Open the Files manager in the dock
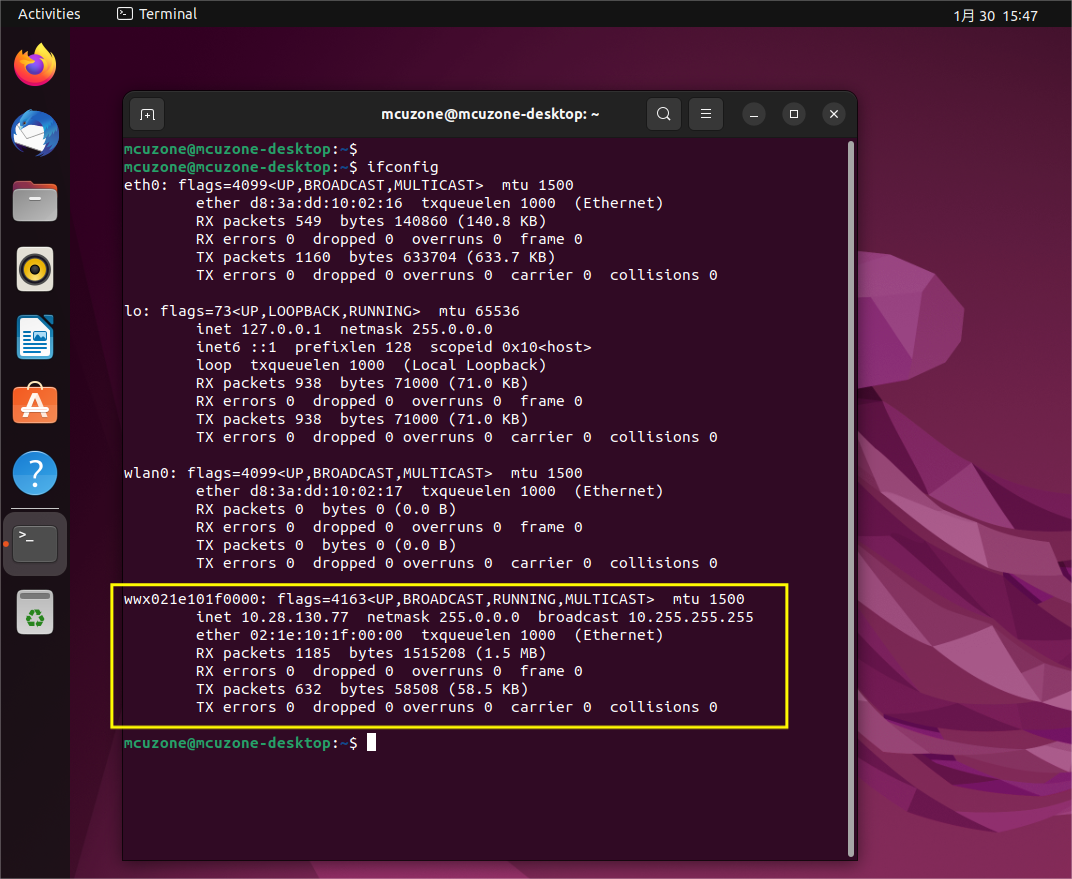The image size is (1072, 879). pos(35,201)
